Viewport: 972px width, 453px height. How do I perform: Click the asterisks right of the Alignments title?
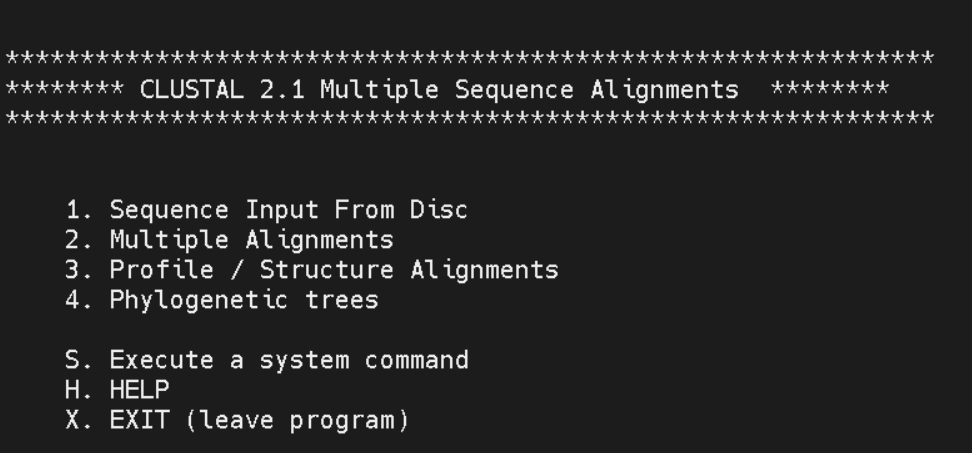830,89
